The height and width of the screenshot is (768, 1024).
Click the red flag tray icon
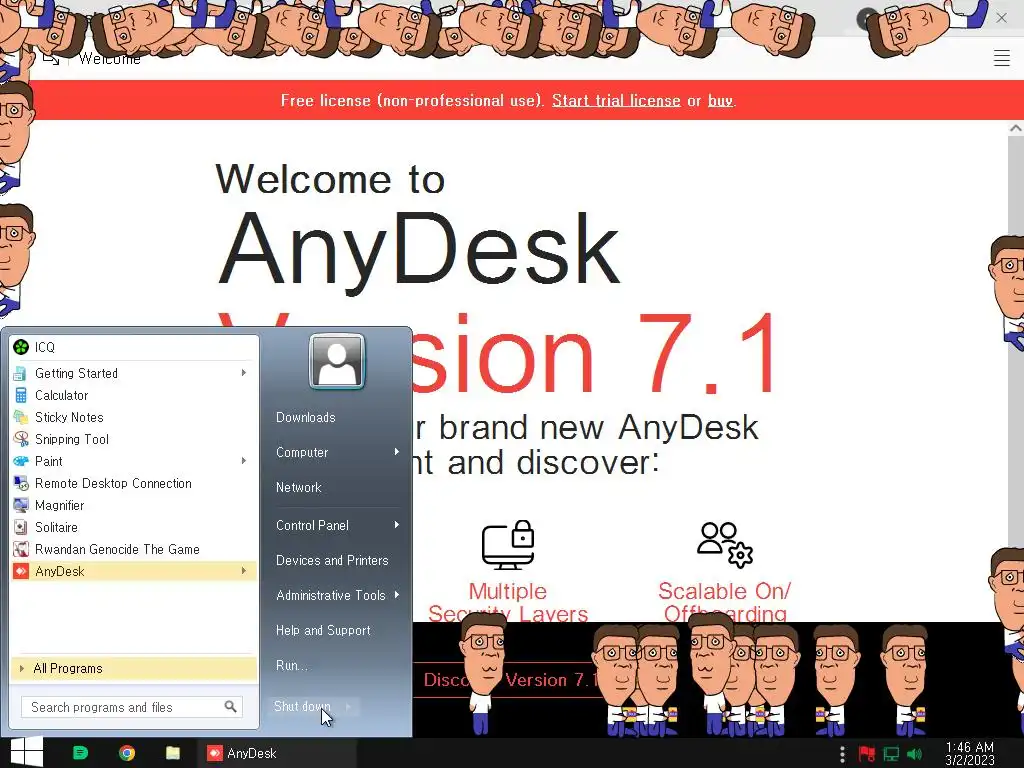tap(867, 754)
